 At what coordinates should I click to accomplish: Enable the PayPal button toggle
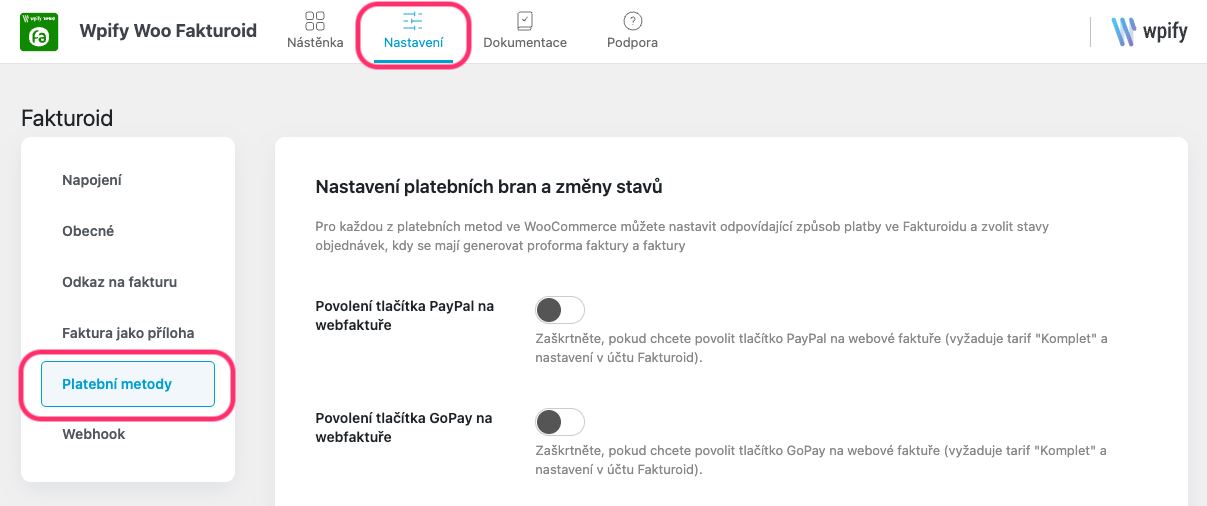coord(560,309)
